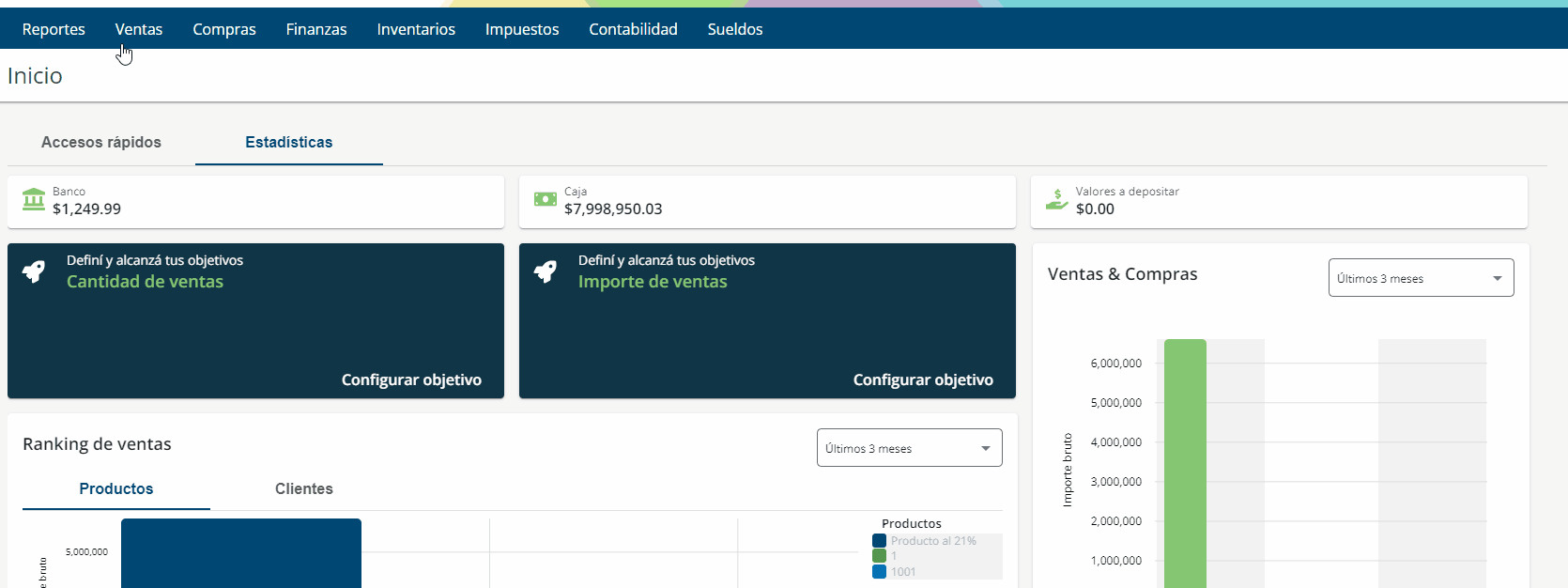Open the Contabilidad menu
Image resolution: width=1568 pixels, height=588 pixels.
(x=633, y=29)
